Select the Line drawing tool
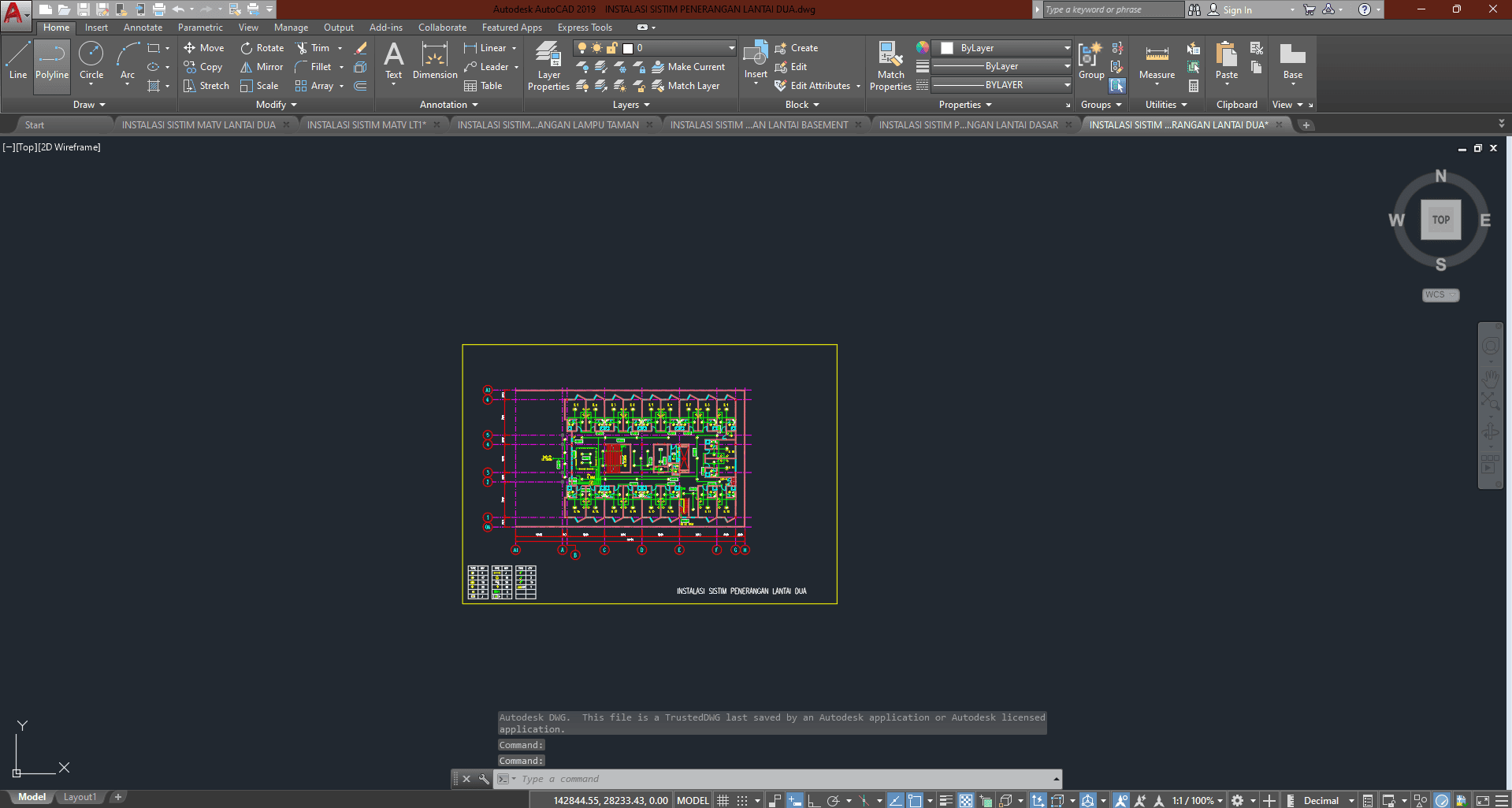Viewport: 1512px width, 808px height. point(18,61)
